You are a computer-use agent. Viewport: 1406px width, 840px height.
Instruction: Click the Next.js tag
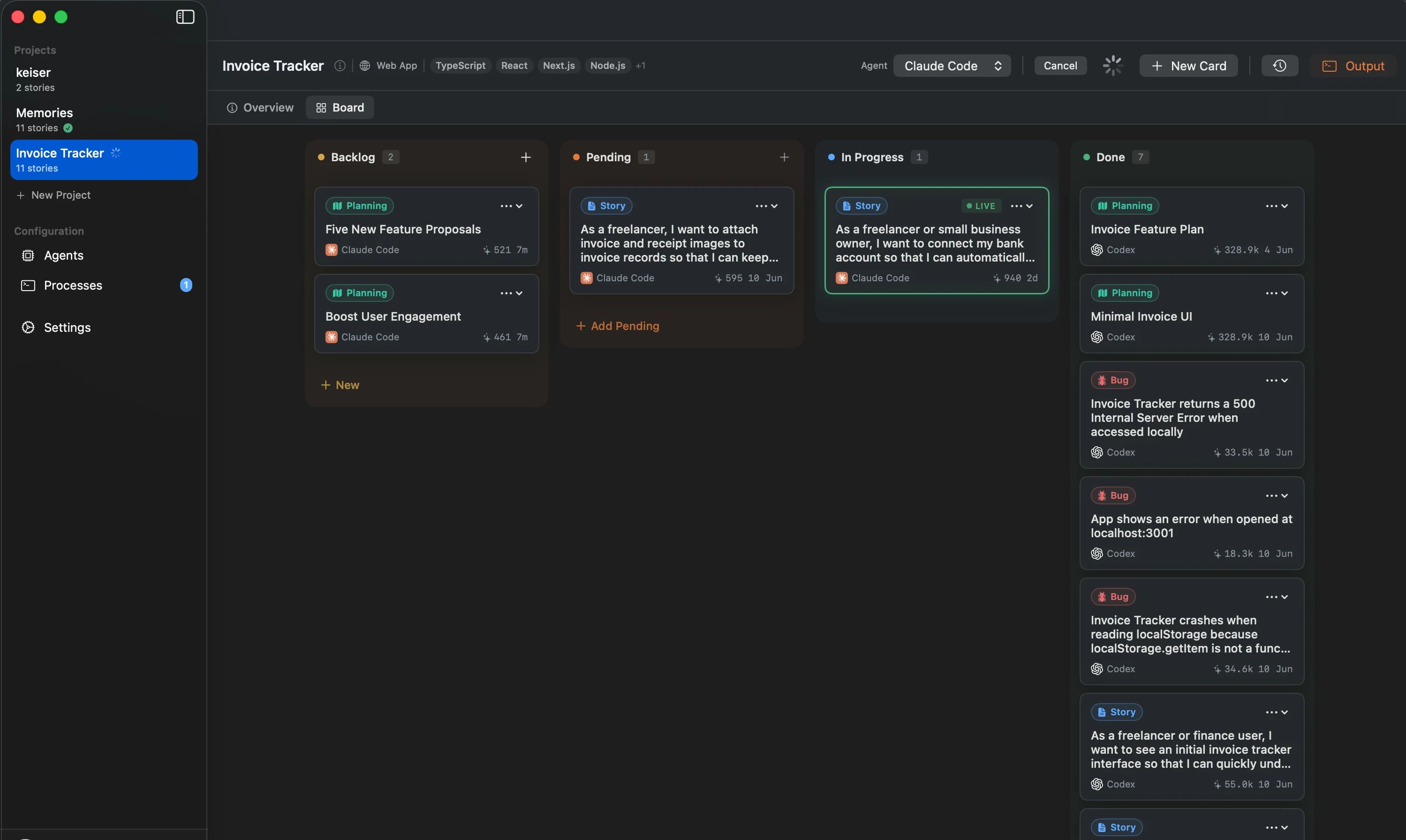pyautogui.click(x=559, y=66)
